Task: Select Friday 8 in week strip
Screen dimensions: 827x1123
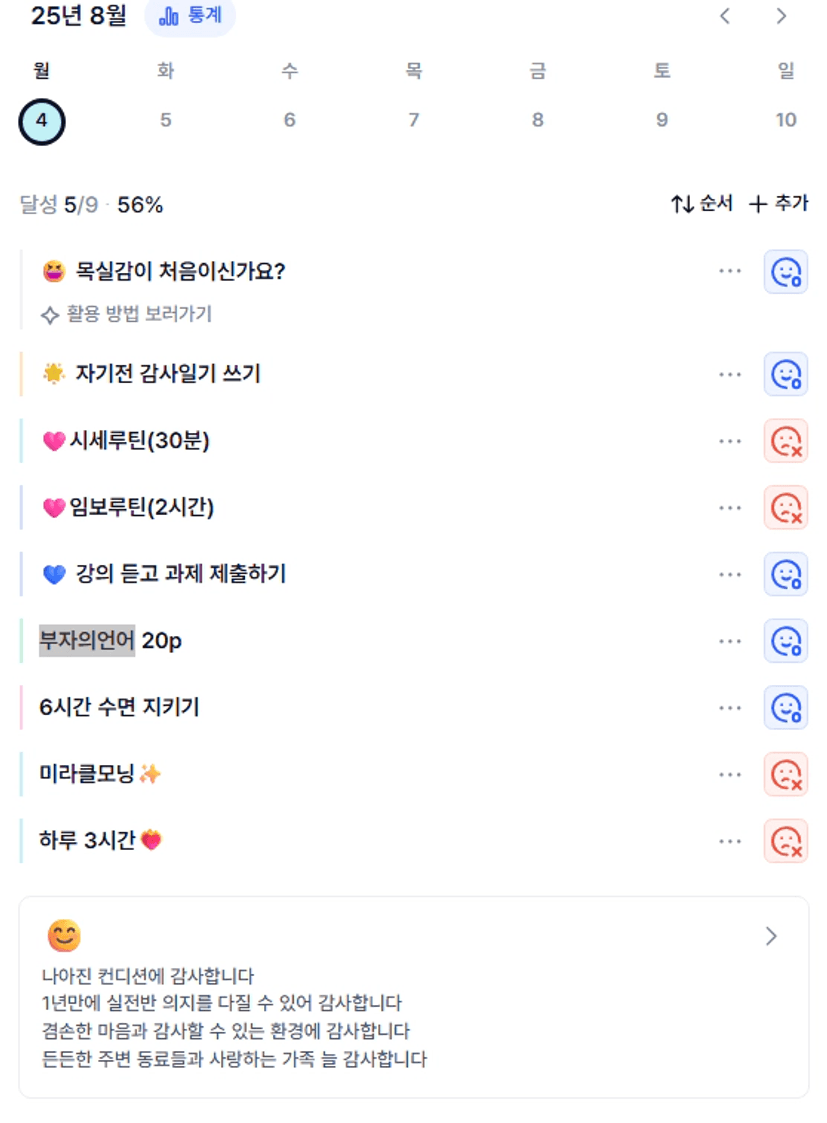Action: click(x=538, y=120)
